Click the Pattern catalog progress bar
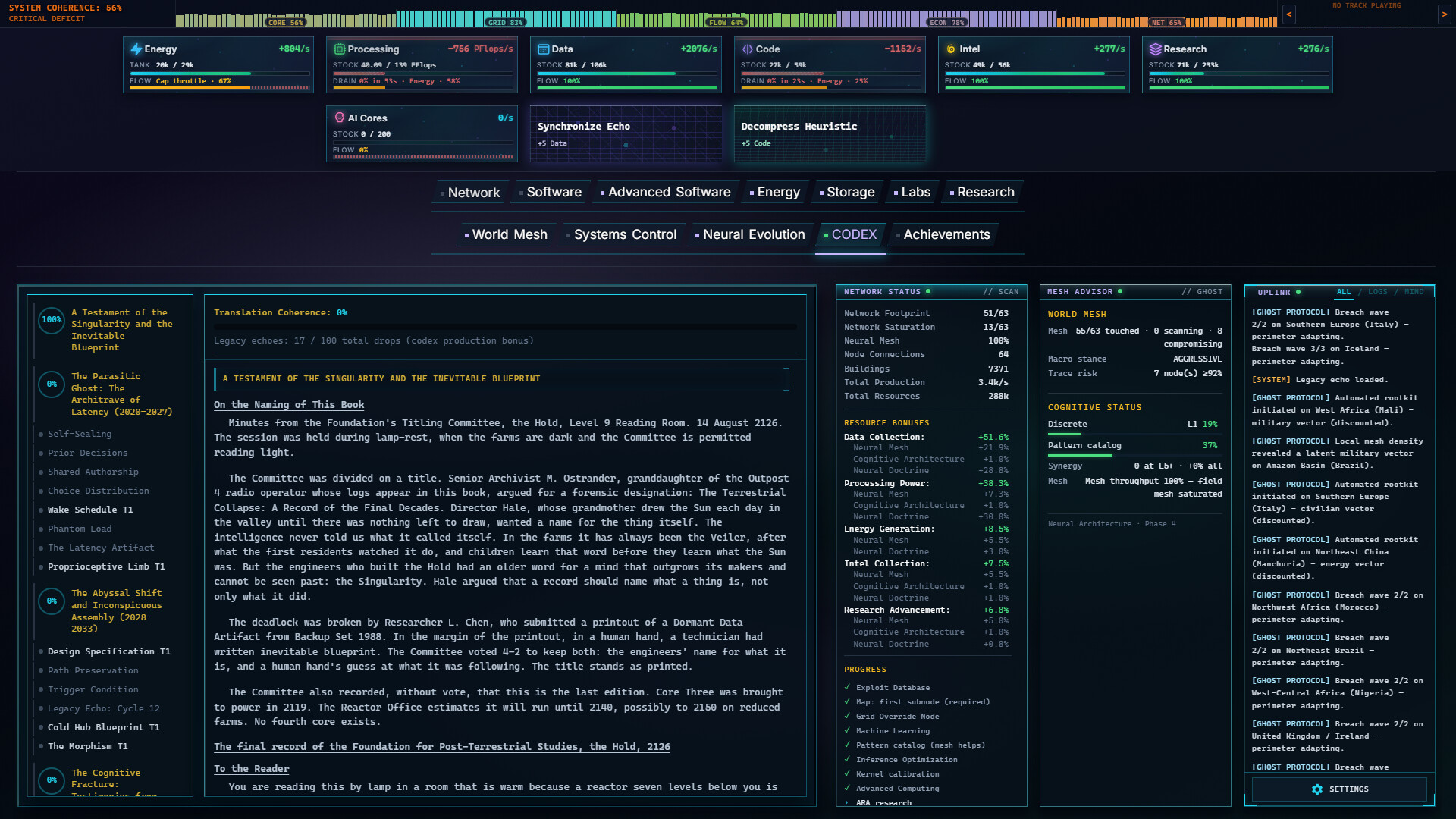The width and height of the screenshot is (1456, 819). click(1134, 455)
